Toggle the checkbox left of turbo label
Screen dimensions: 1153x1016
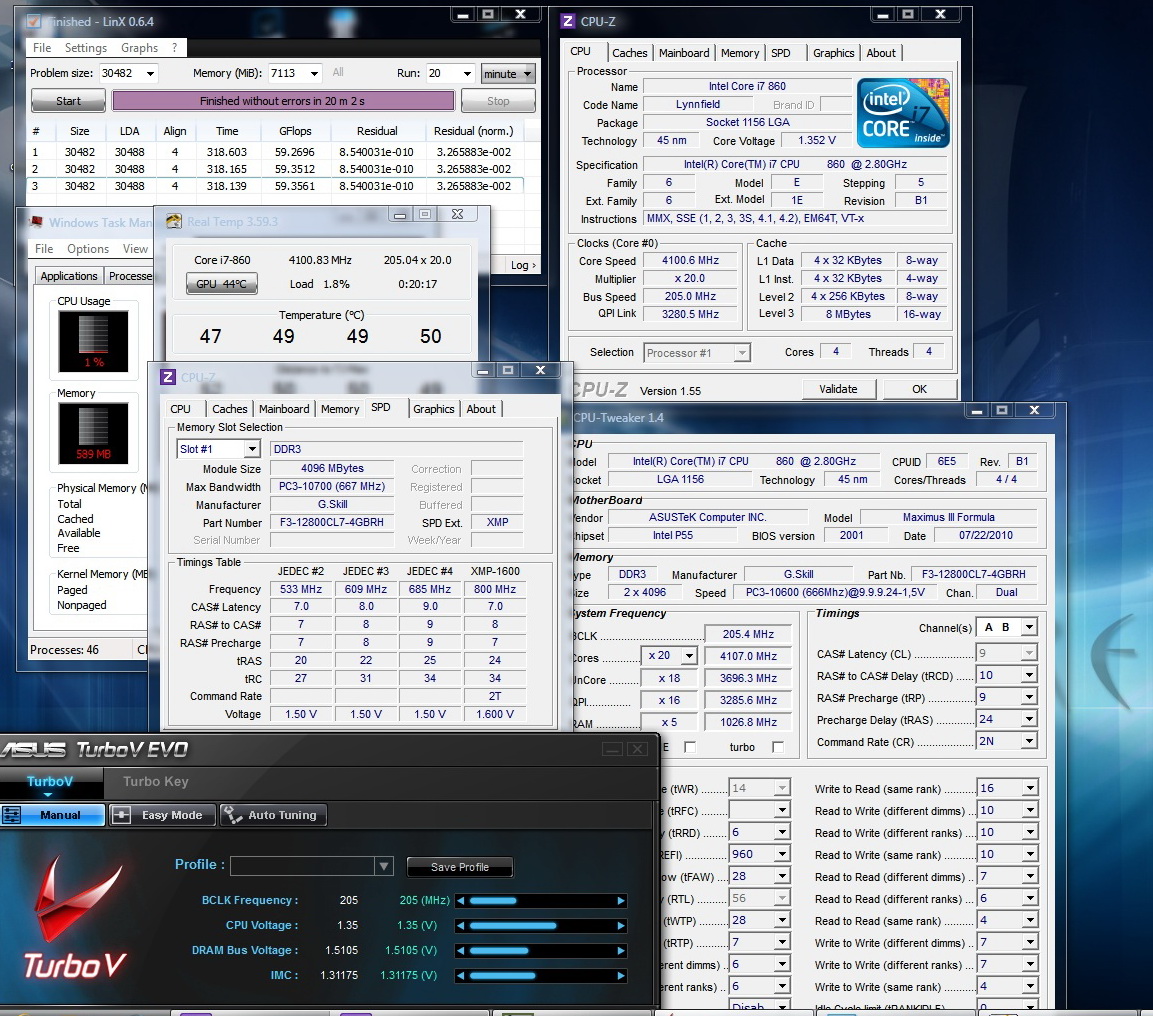[690, 747]
